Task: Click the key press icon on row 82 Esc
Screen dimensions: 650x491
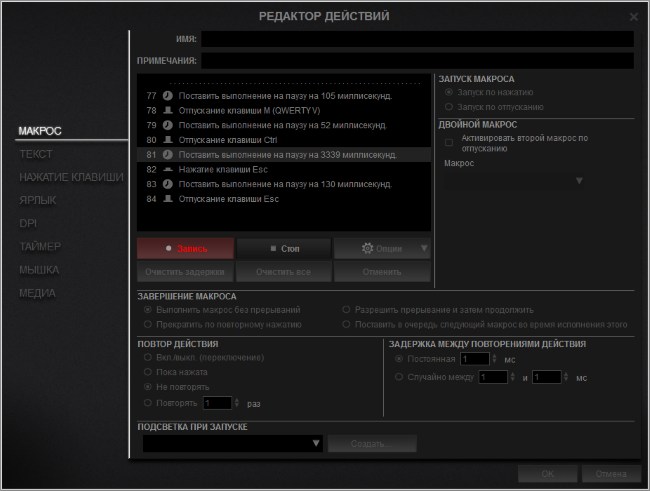Action: (168, 171)
